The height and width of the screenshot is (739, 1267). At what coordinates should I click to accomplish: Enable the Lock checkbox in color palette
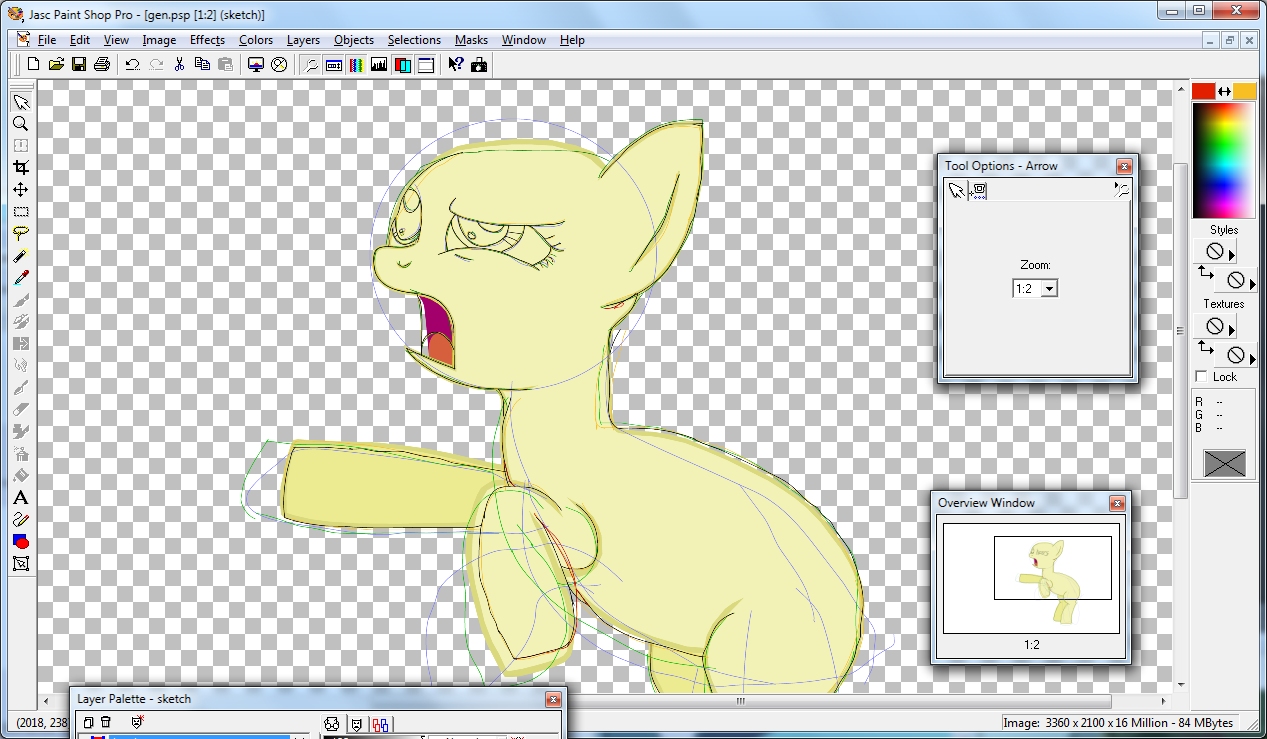click(x=1201, y=376)
